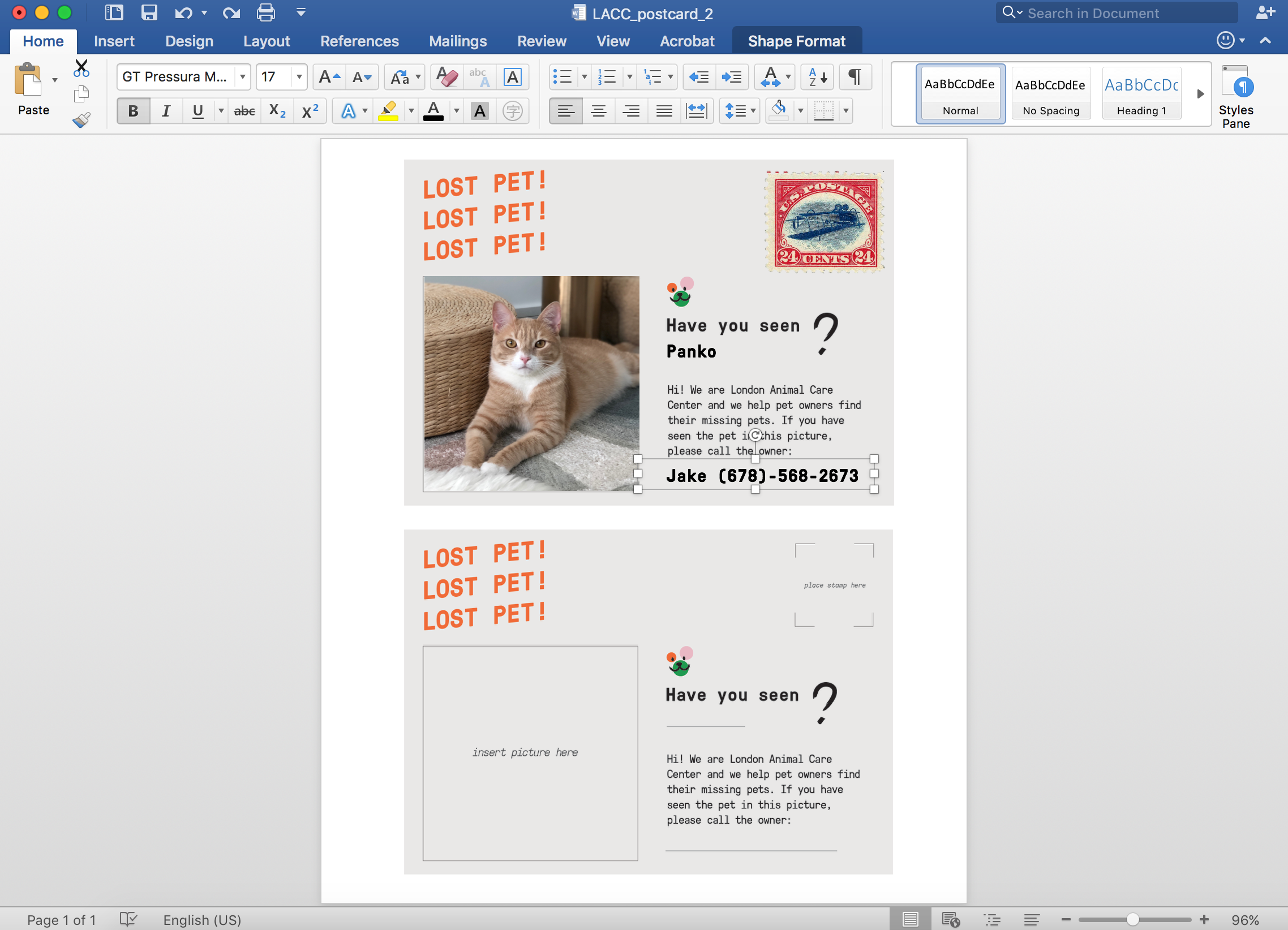Click the enclosed characters circle icon

coord(512,111)
